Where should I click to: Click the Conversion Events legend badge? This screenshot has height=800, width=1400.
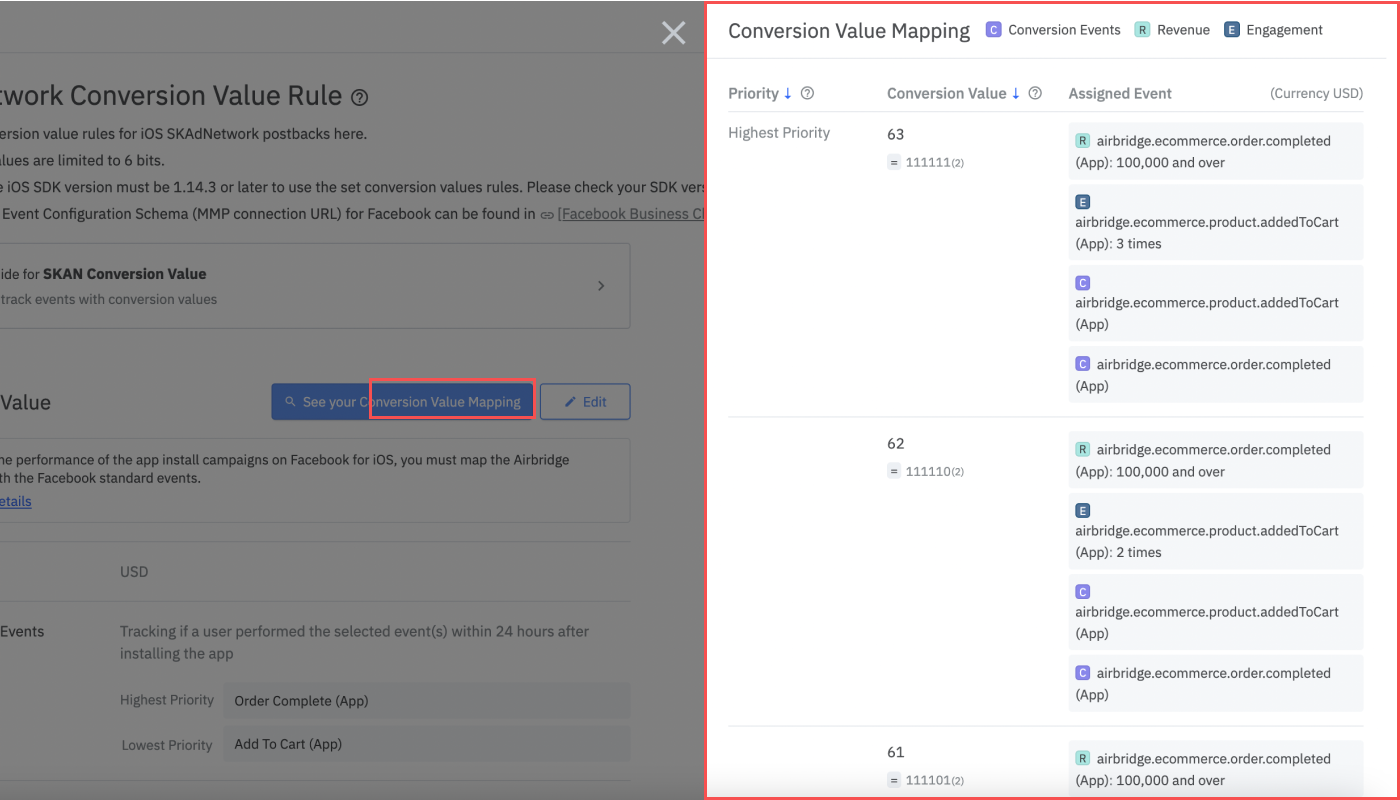pyautogui.click(x=993, y=30)
